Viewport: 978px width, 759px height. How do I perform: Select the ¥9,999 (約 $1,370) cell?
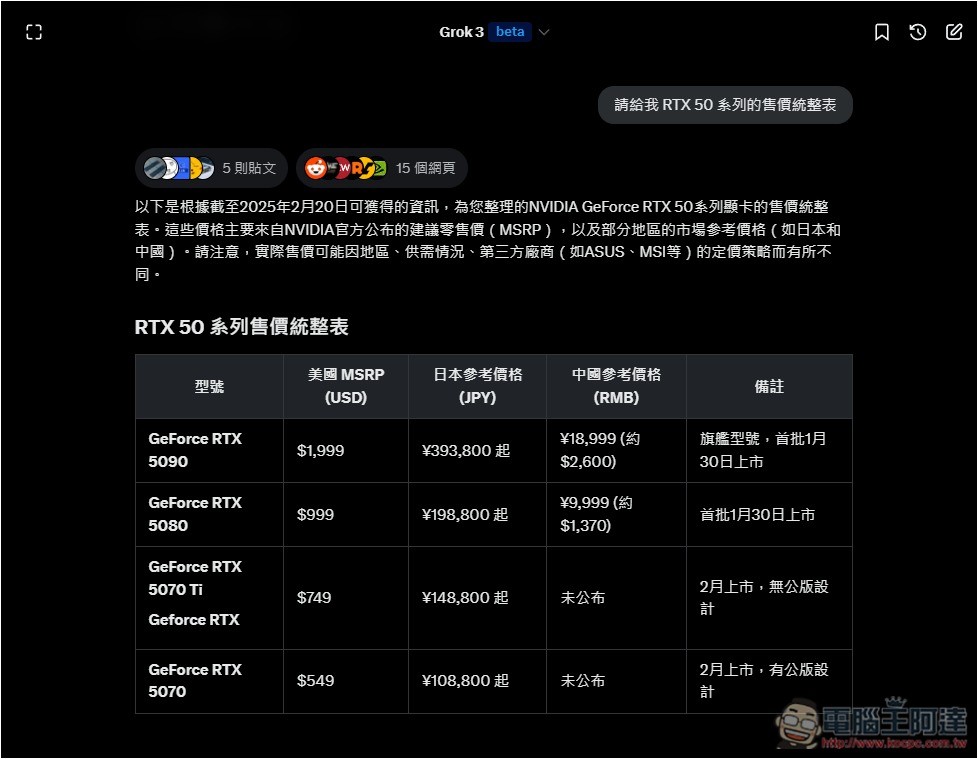pyautogui.click(x=616, y=515)
